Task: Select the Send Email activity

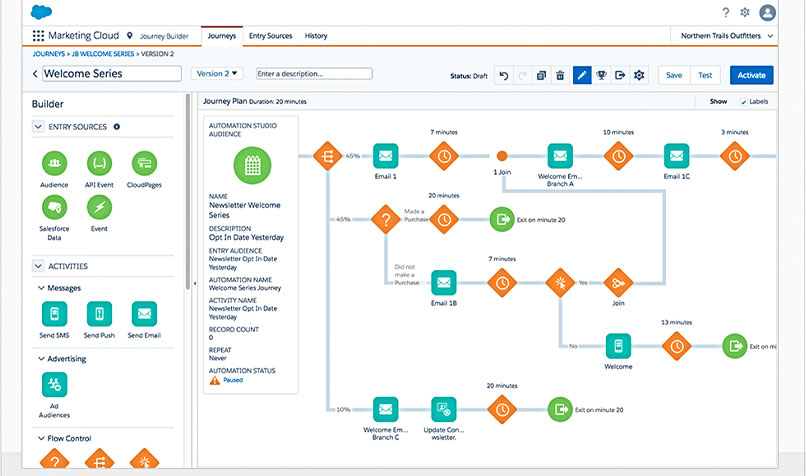Action: (144, 314)
